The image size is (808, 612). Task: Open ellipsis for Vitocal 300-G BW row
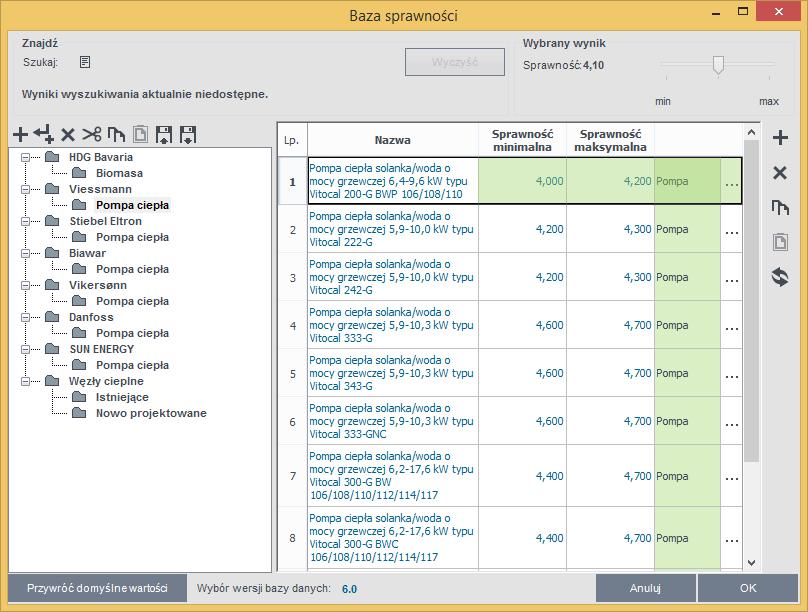[732, 476]
